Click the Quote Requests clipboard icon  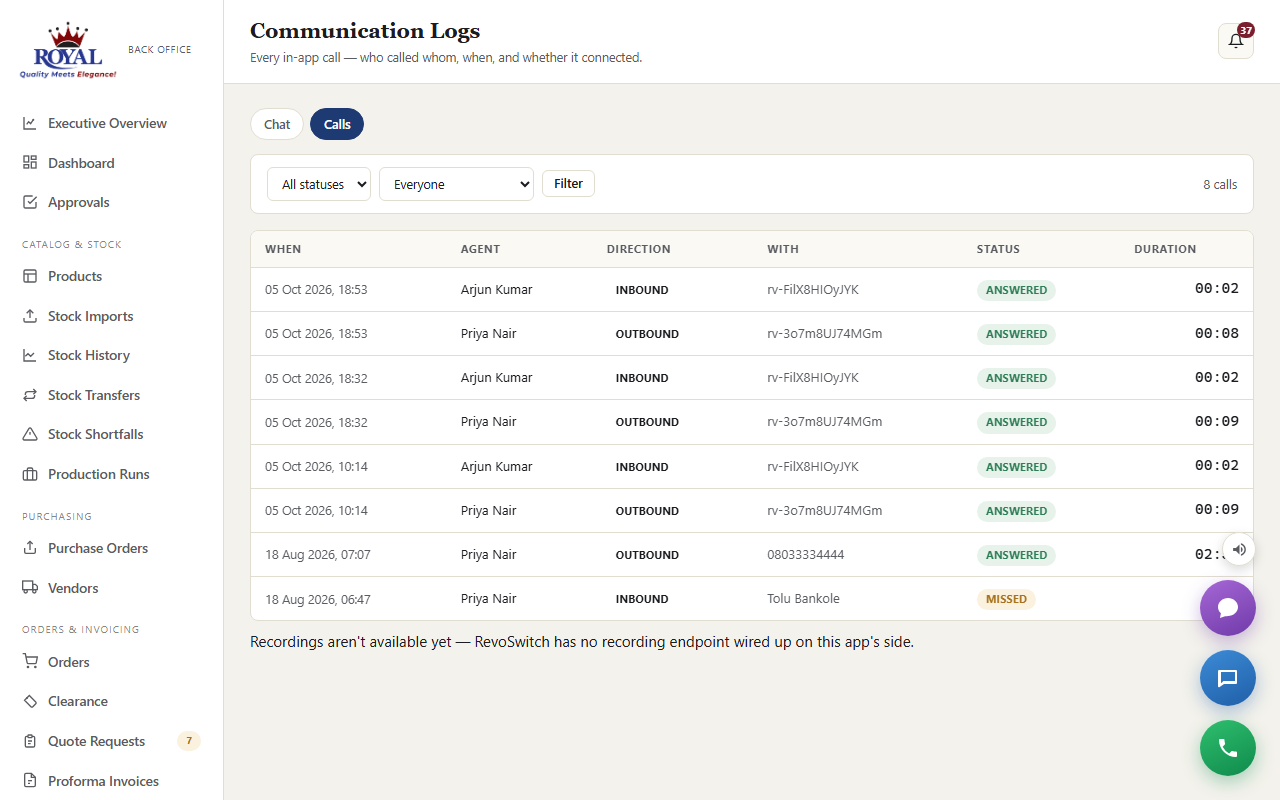(x=30, y=741)
